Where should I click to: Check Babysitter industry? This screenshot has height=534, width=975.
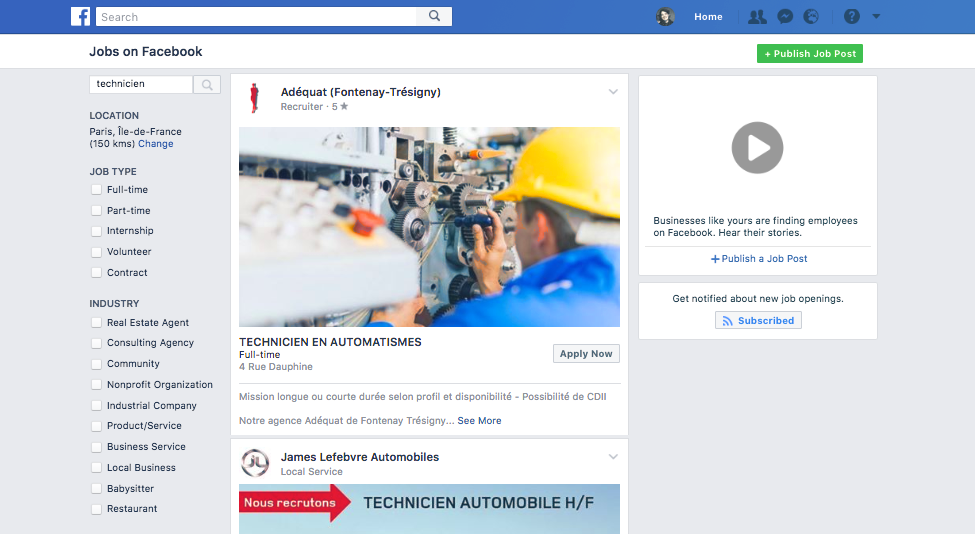(96, 489)
